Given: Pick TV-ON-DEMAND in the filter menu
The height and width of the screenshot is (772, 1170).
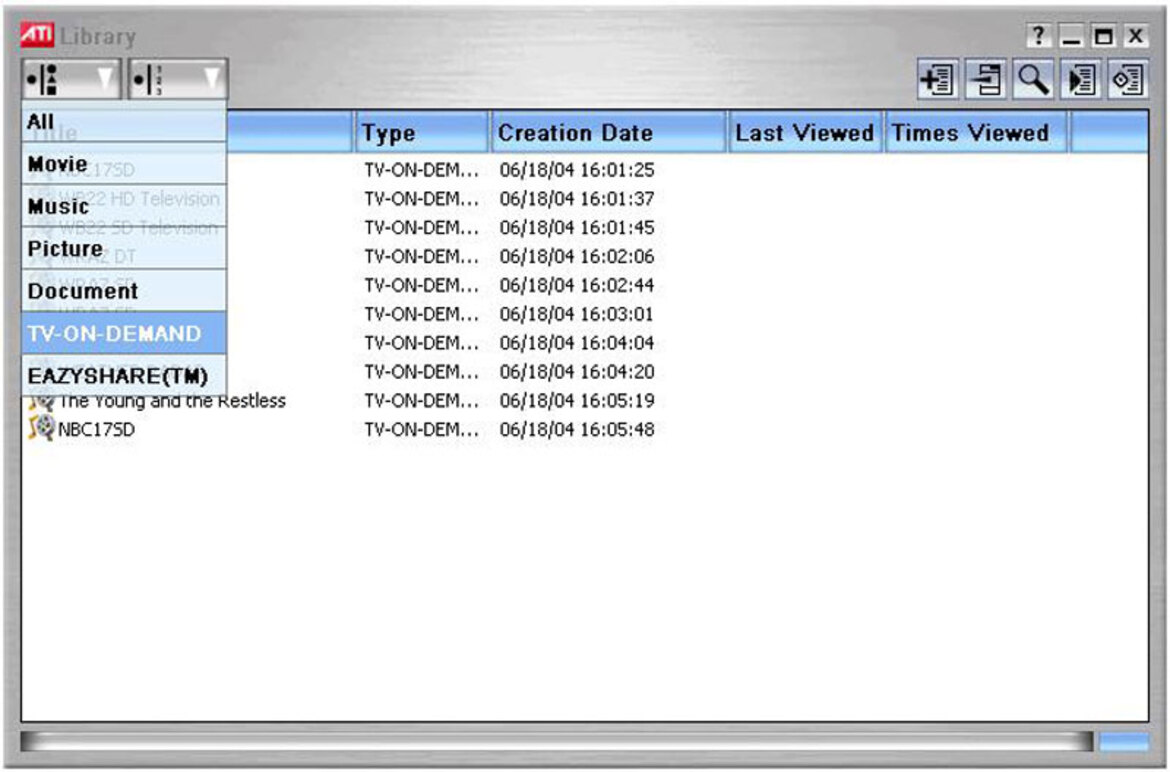Looking at the screenshot, I should (125, 333).
